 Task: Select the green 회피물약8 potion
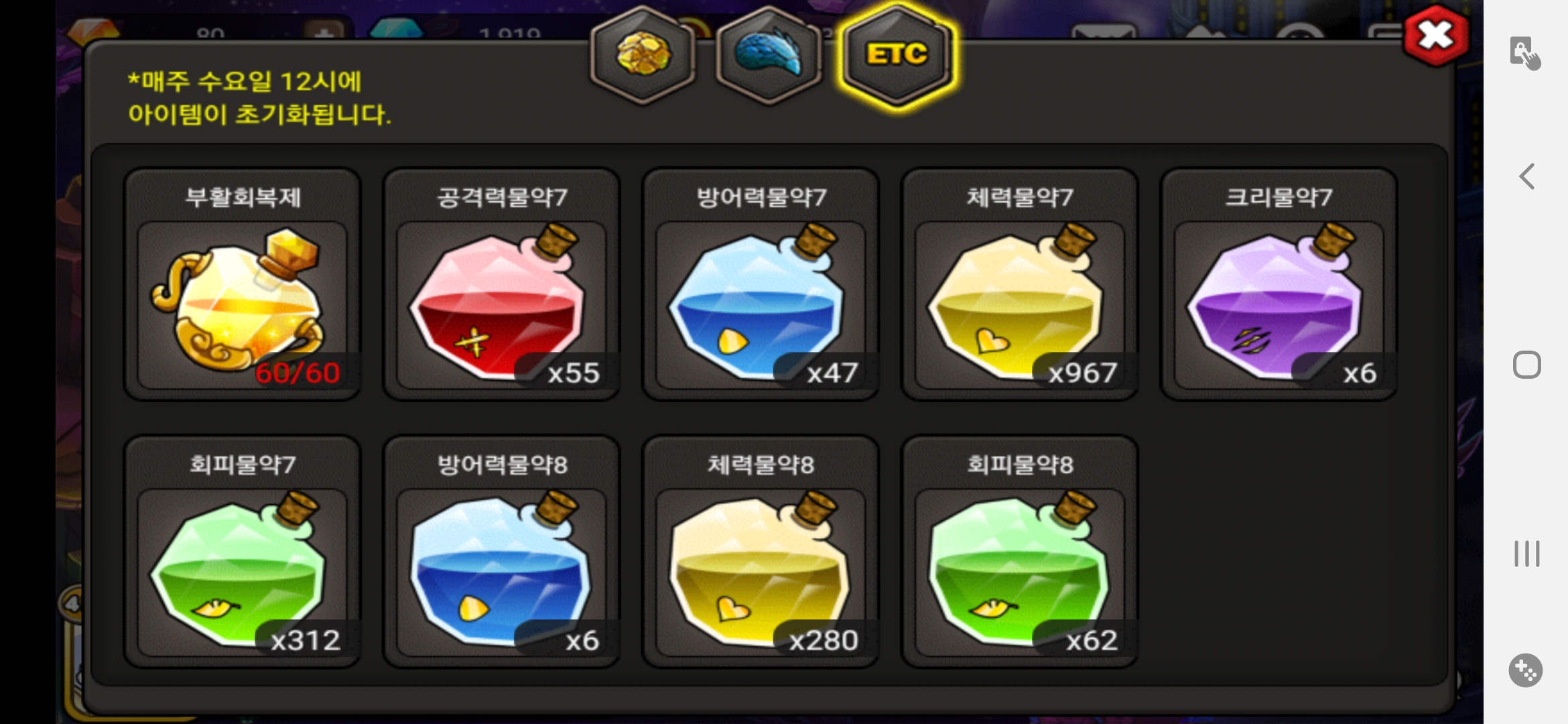[1019, 552]
